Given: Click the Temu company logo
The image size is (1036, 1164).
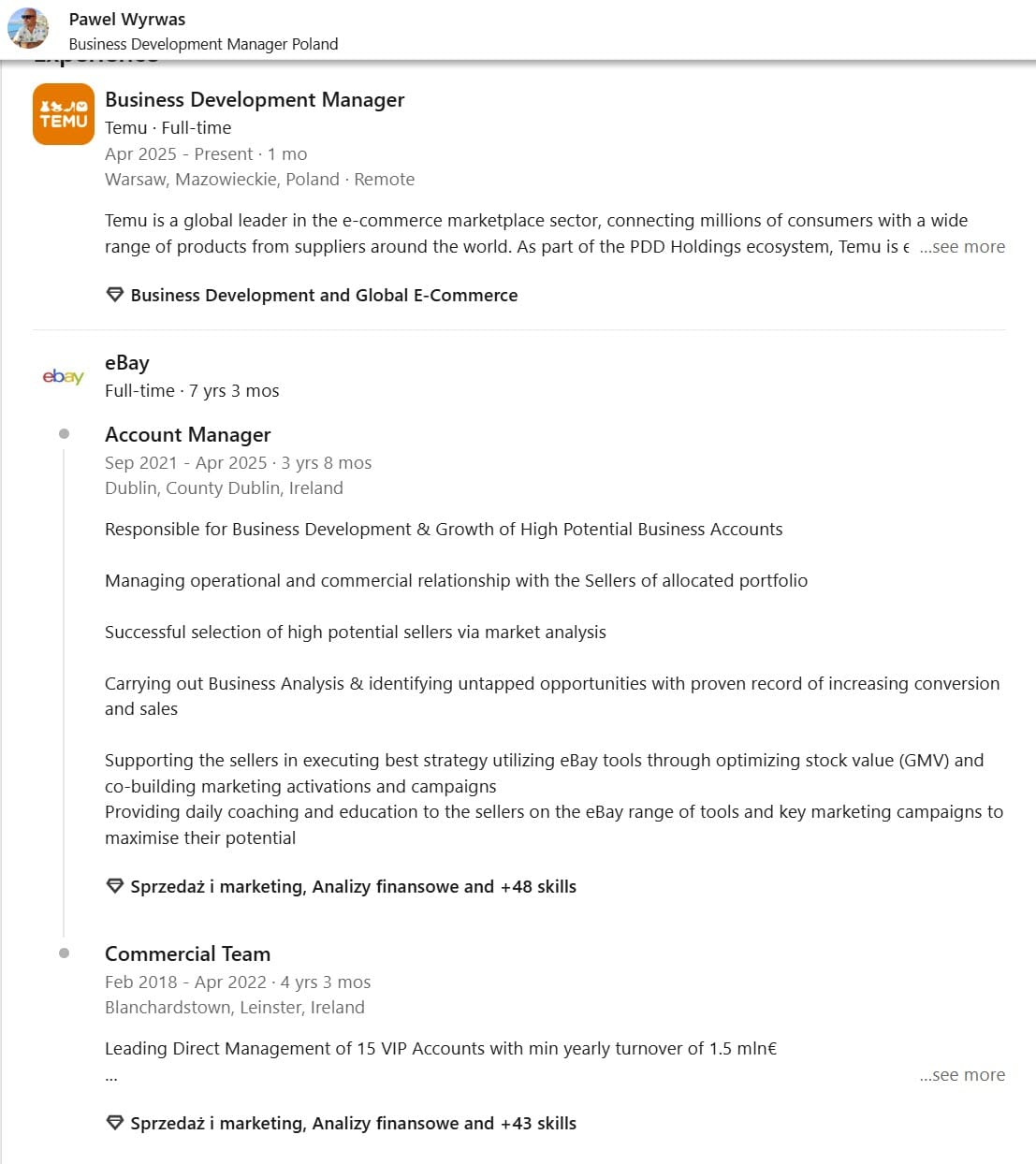Looking at the screenshot, I should coord(64,114).
